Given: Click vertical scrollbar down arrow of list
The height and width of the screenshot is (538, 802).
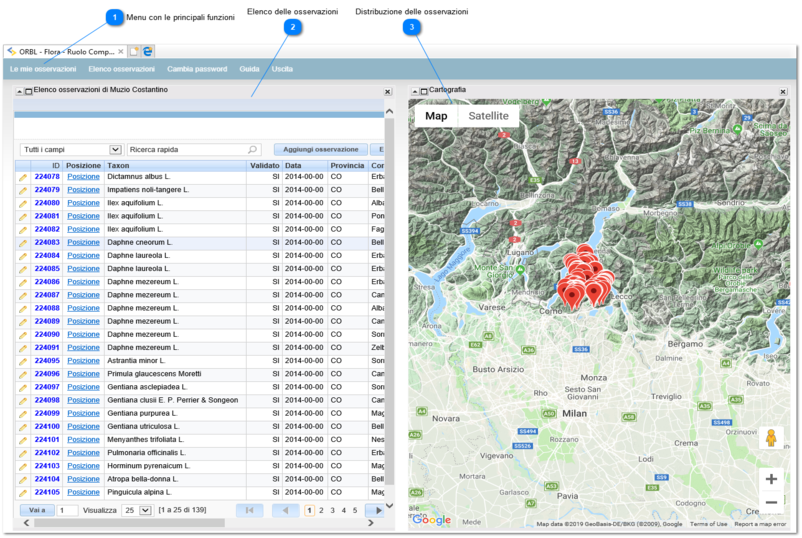Looking at the screenshot, I should point(389,506).
